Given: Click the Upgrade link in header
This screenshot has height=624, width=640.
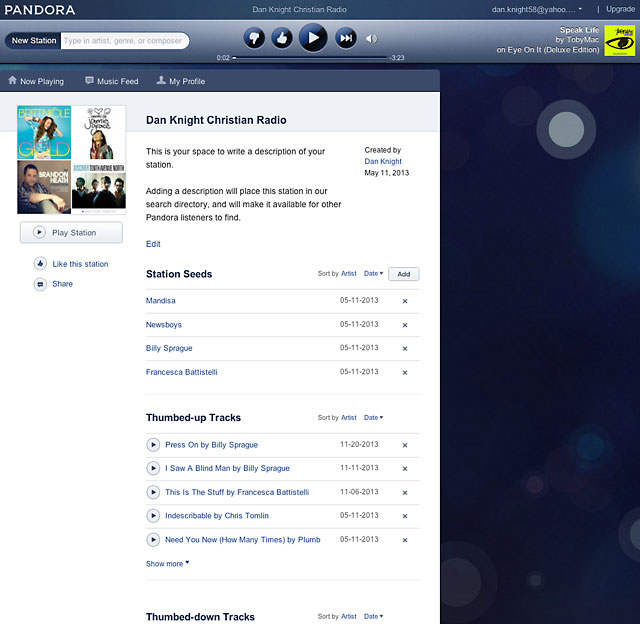Looking at the screenshot, I should pos(620,9).
